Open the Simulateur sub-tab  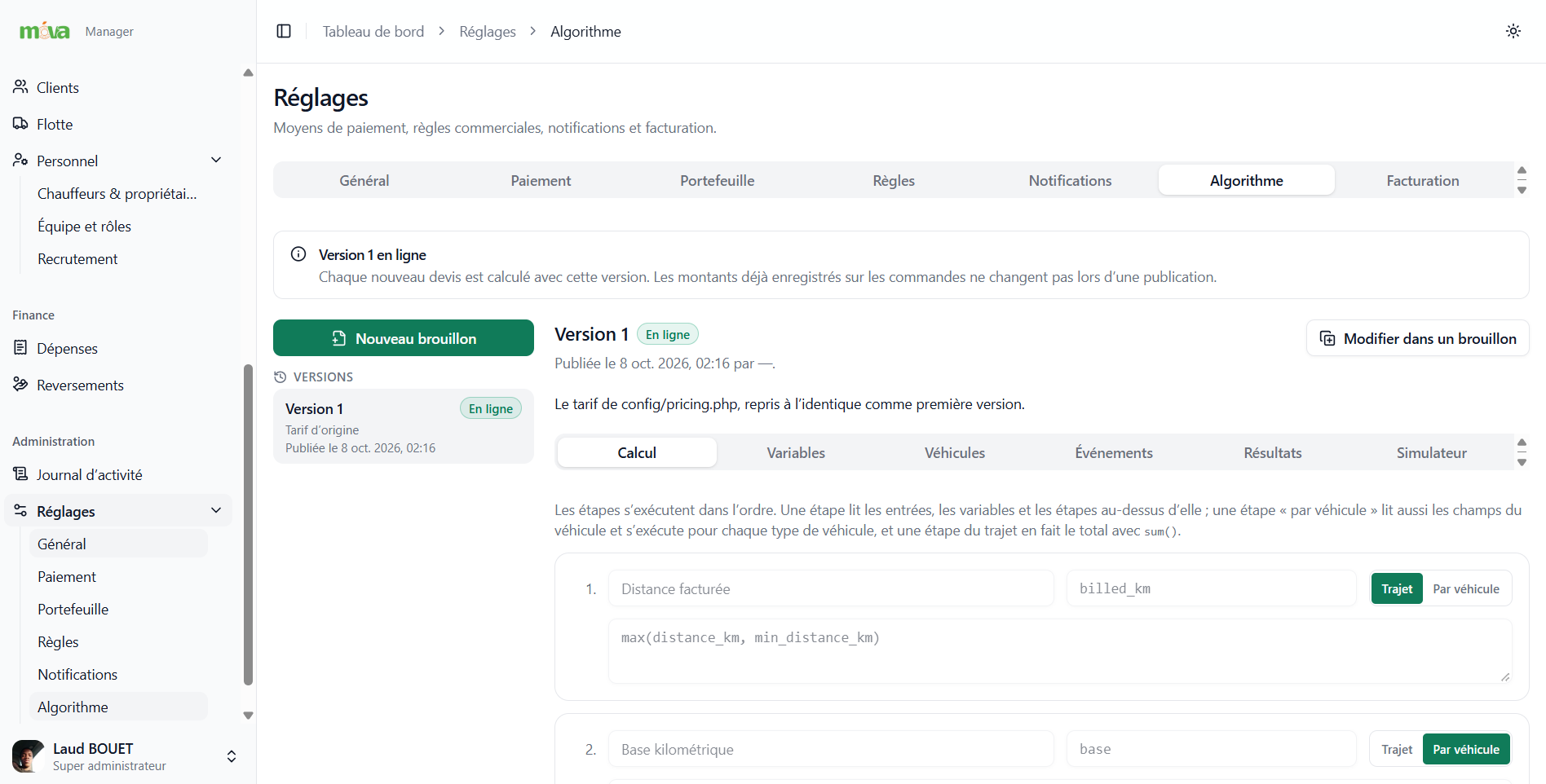tap(1431, 452)
